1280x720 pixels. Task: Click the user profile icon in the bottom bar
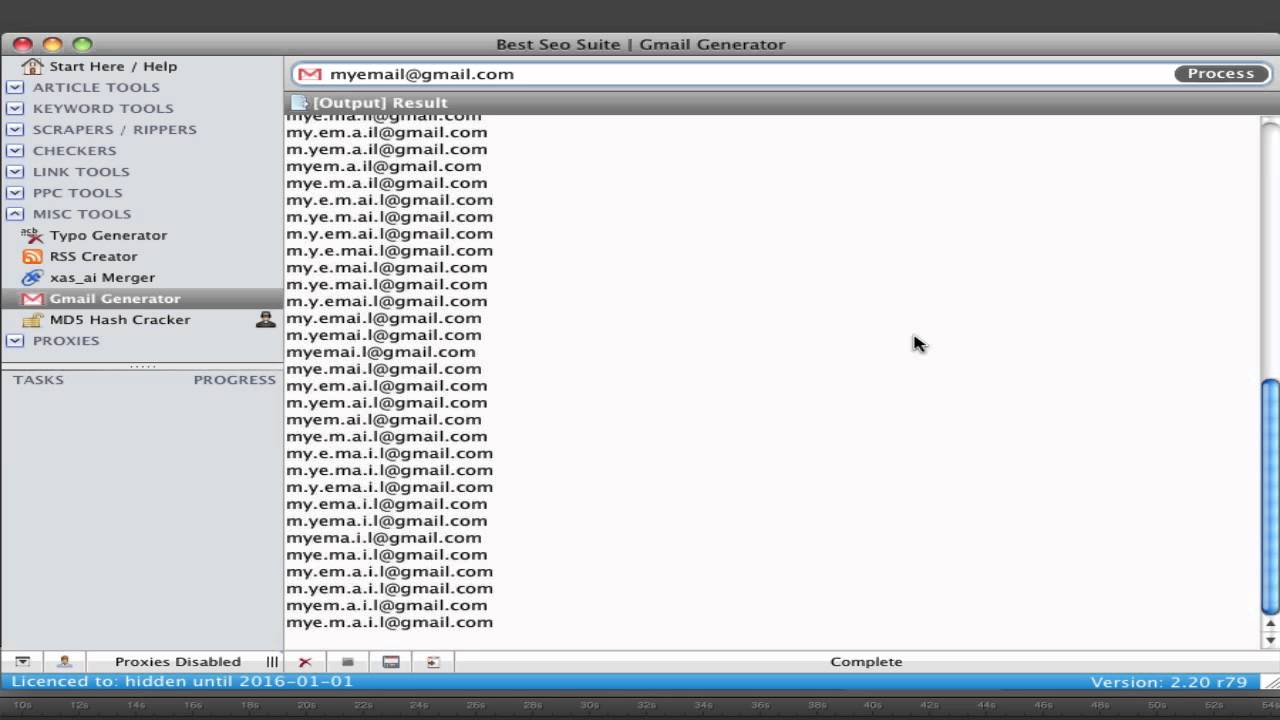[x=64, y=662]
